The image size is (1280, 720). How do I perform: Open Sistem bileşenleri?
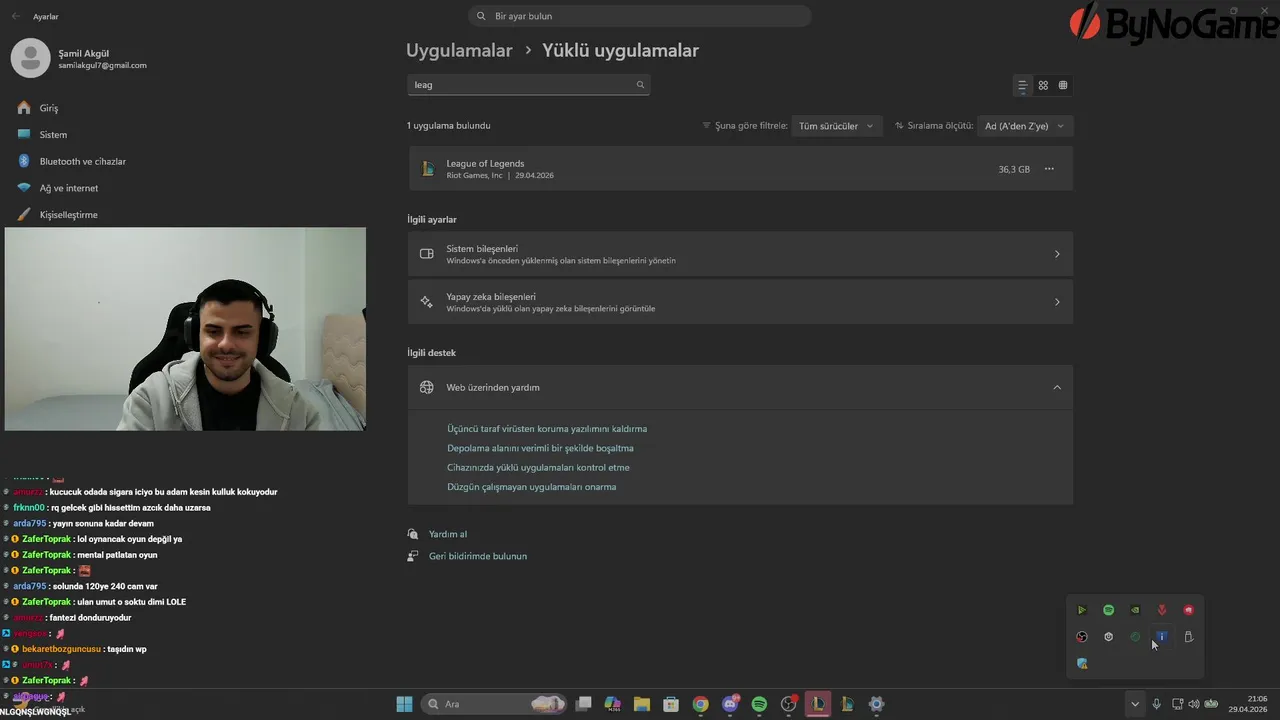point(740,254)
